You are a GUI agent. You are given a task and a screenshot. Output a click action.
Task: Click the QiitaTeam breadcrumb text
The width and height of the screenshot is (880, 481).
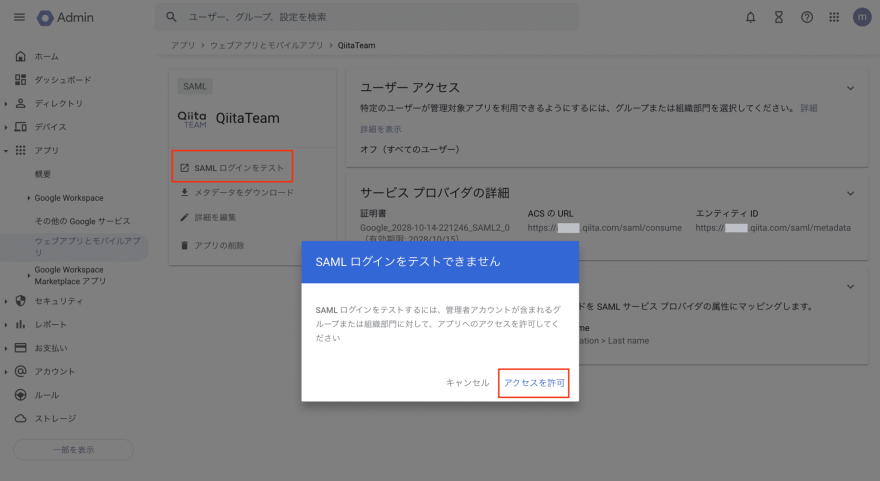pos(356,45)
